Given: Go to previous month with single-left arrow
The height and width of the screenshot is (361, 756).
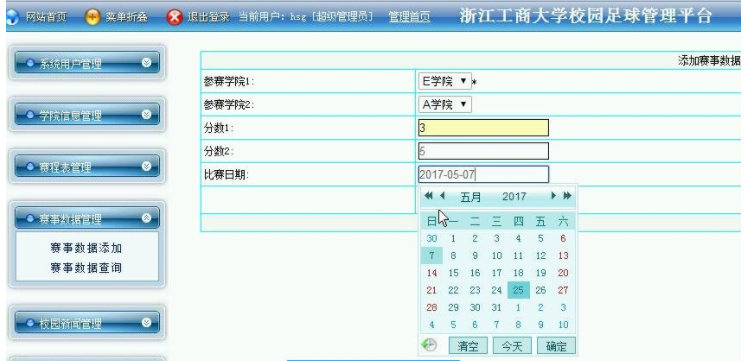Looking at the screenshot, I should (442, 196).
